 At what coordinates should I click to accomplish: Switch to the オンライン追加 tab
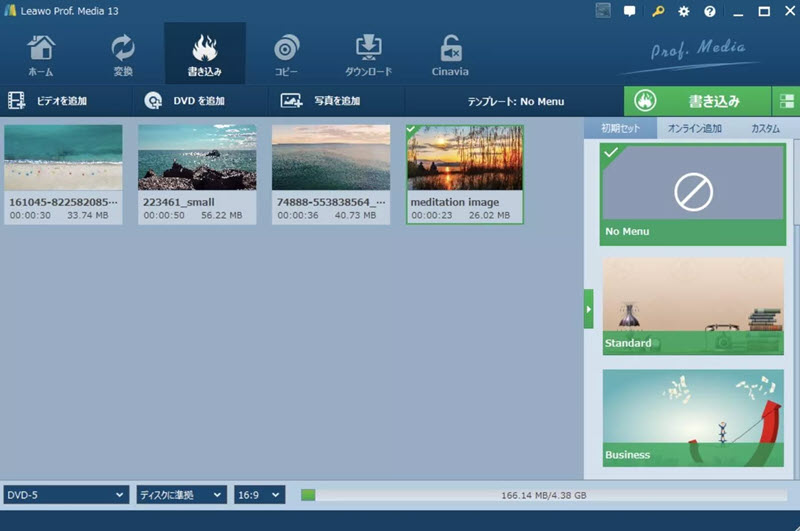694,129
